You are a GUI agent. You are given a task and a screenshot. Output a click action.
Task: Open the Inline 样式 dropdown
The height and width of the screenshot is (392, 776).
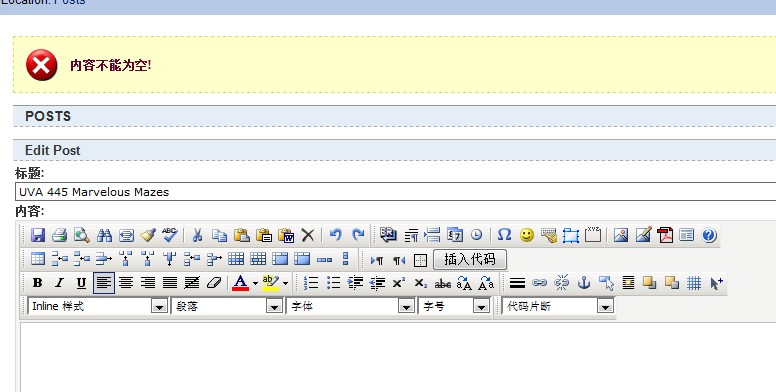(98, 306)
